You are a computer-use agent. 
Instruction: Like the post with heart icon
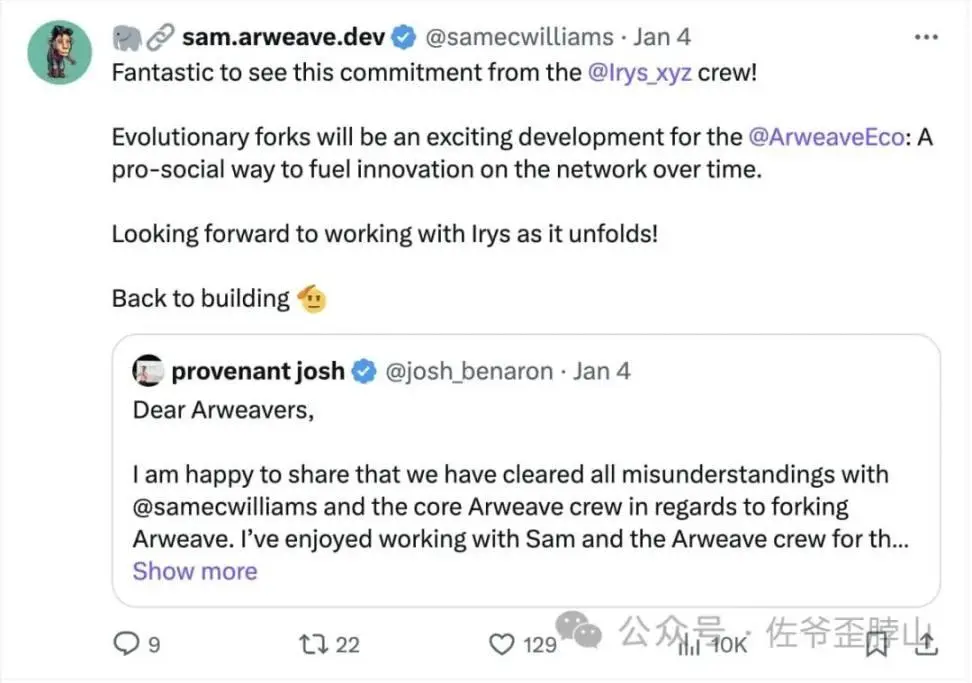click(501, 645)
